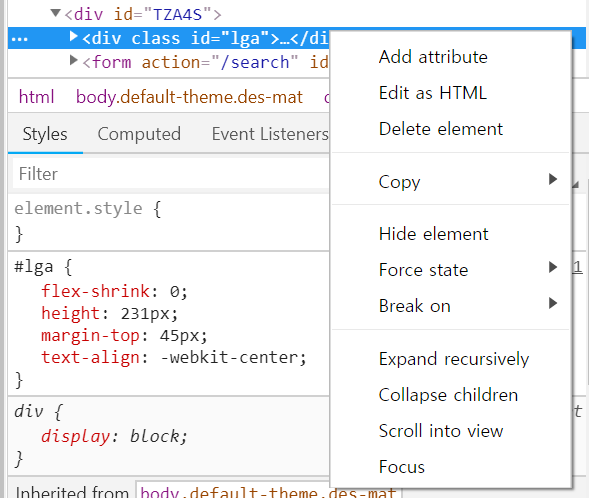
Task: Click the element.style rule header
Action: (x=88, y=208)
